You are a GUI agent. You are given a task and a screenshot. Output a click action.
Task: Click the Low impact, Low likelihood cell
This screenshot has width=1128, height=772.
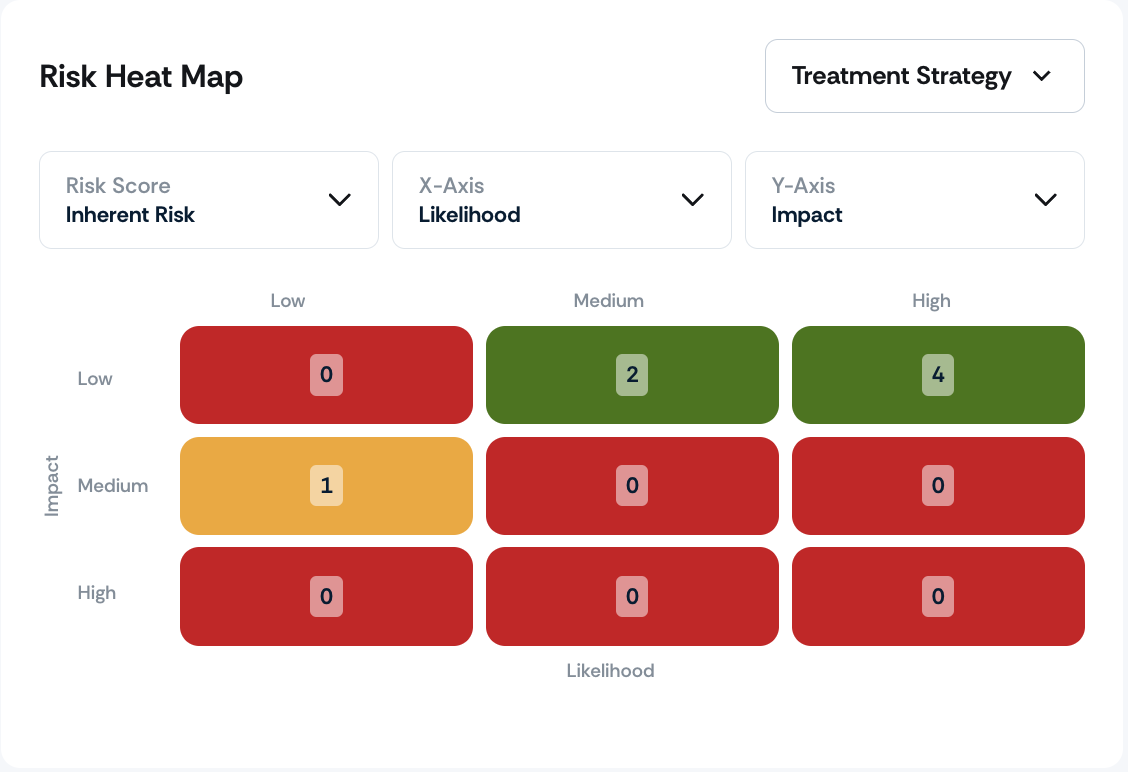tap(327, 375)
